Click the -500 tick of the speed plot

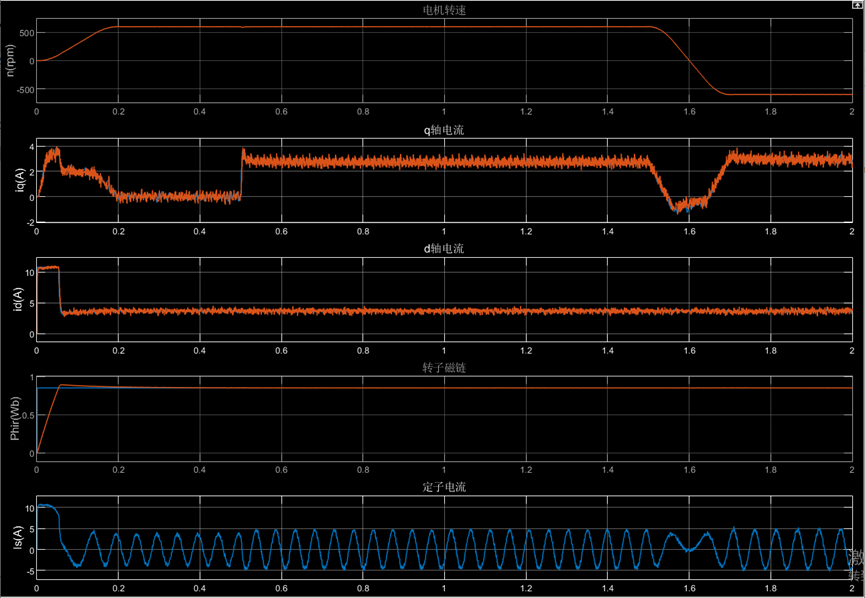point(25,89)
